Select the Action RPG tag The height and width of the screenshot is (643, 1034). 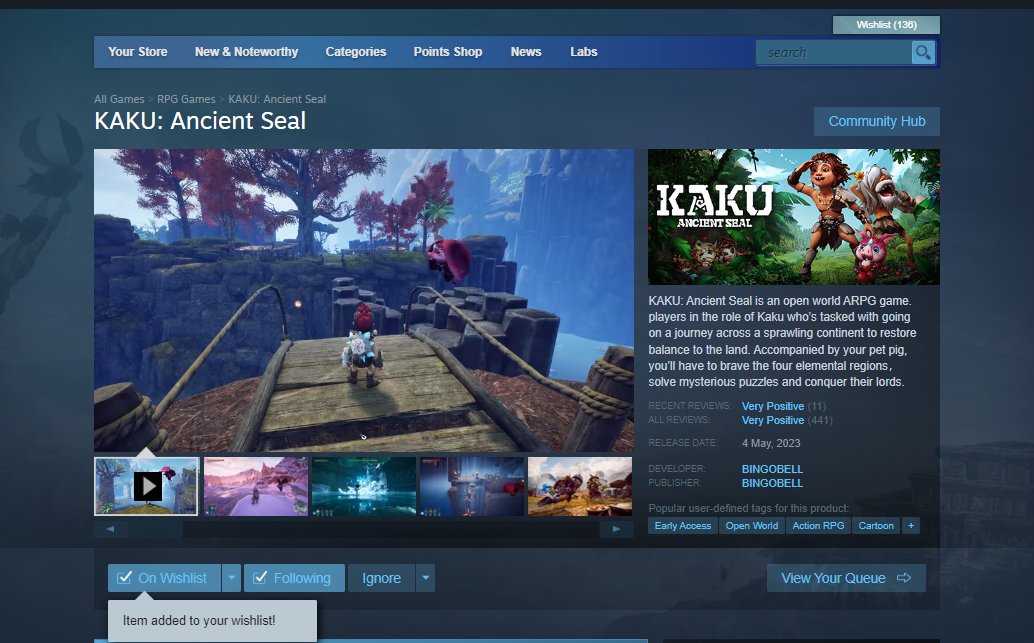click(x=818, y=526)
